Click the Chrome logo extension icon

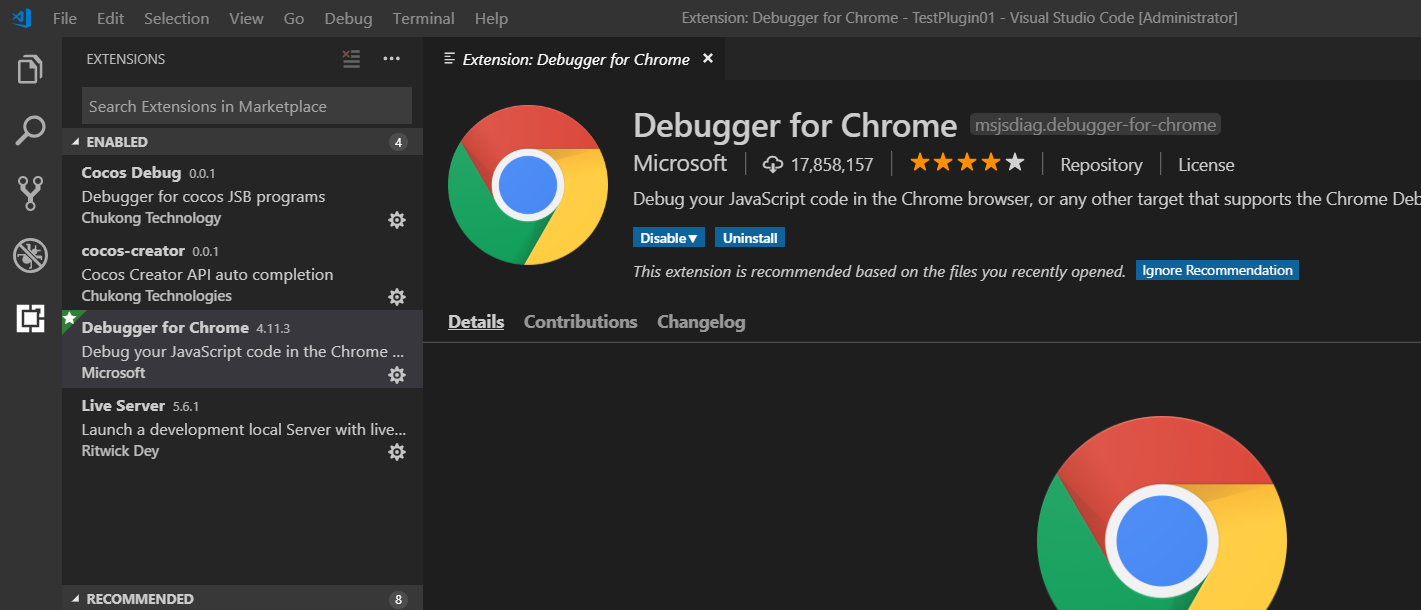pyautogui.click(x=528, y=185)
